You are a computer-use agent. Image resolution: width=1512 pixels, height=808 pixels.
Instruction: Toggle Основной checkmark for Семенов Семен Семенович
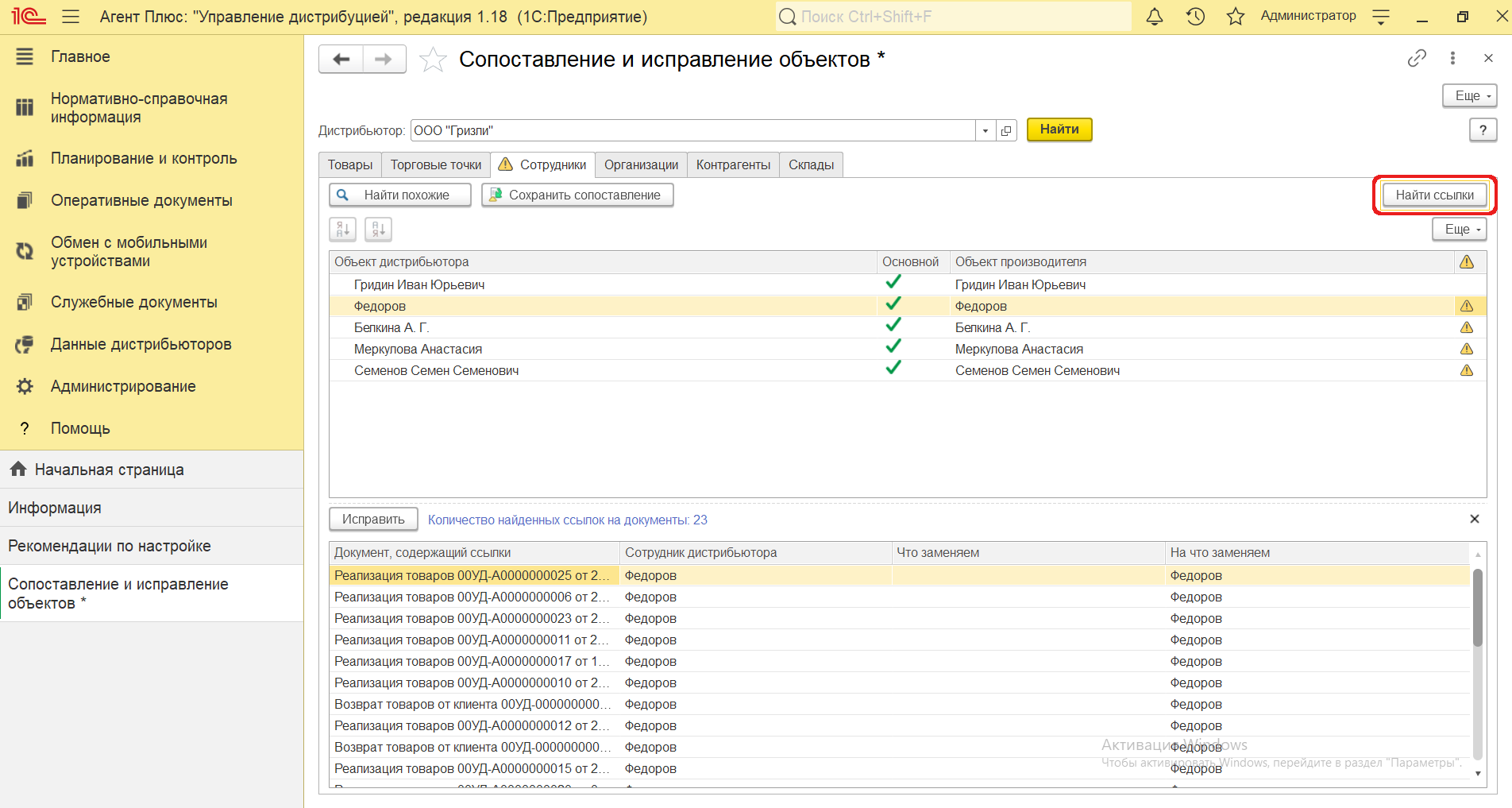(893, 368)
